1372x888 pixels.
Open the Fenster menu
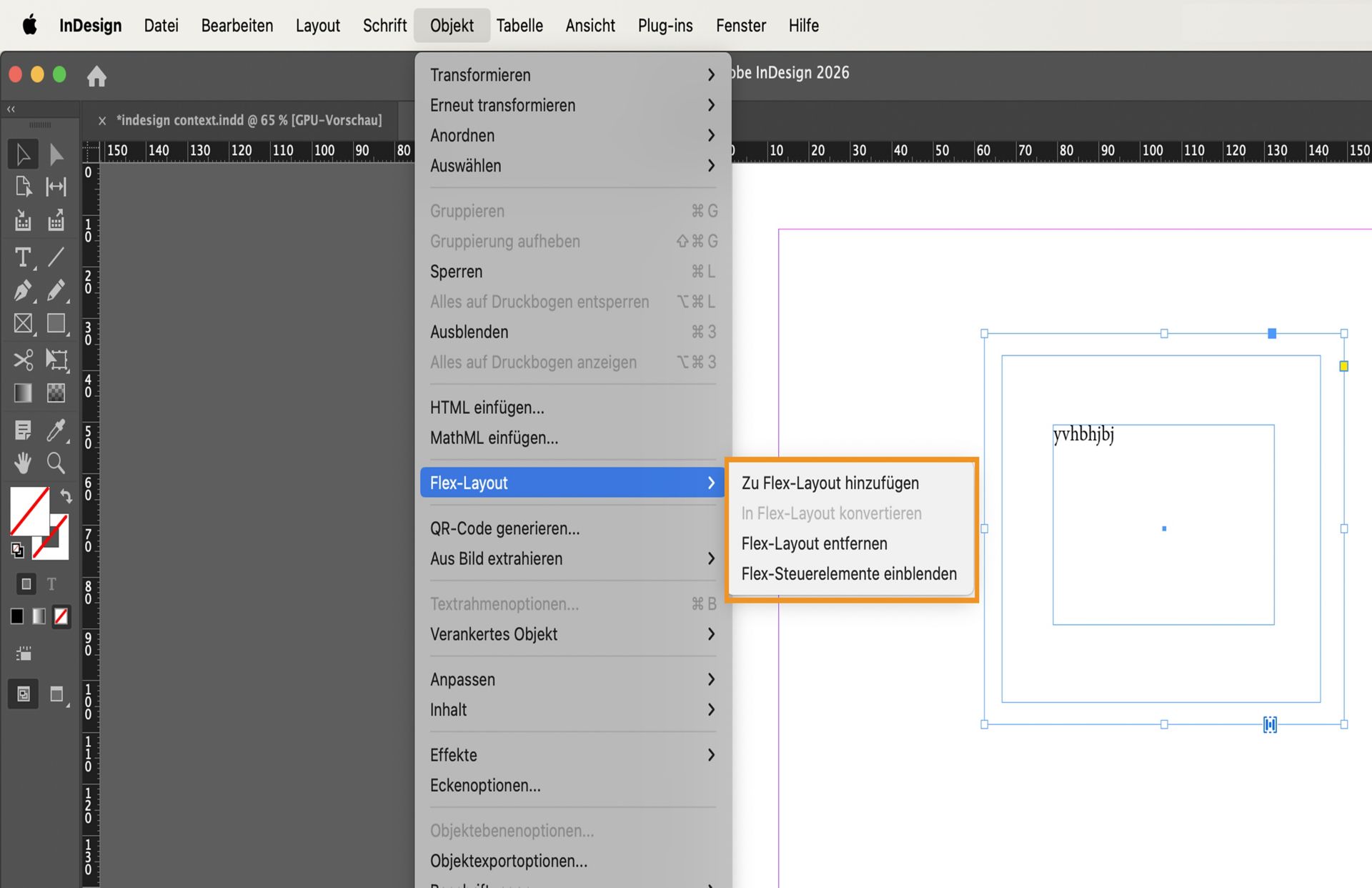tap(740, 25)
